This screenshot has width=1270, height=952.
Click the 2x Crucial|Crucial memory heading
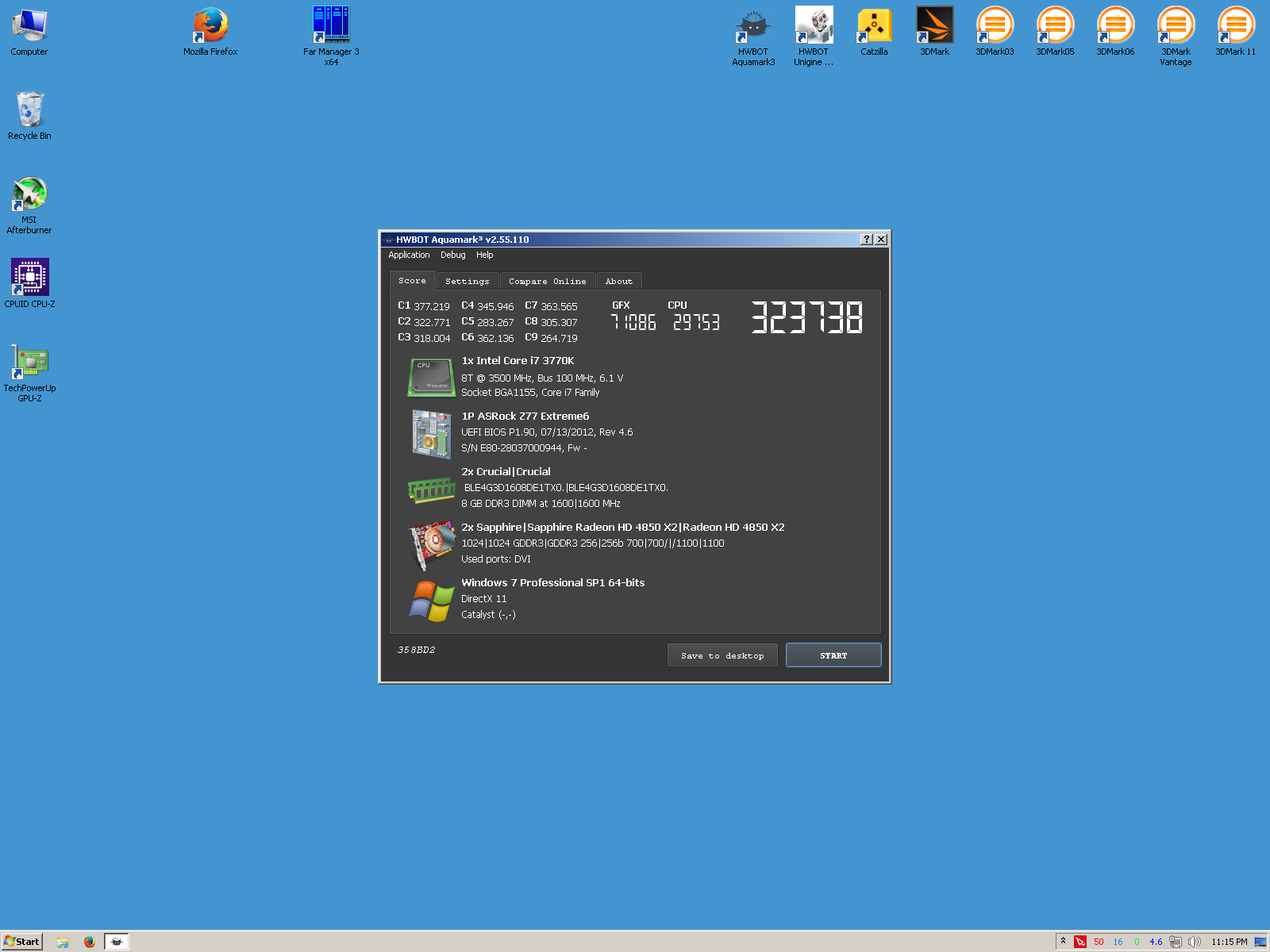pos(506,471)
